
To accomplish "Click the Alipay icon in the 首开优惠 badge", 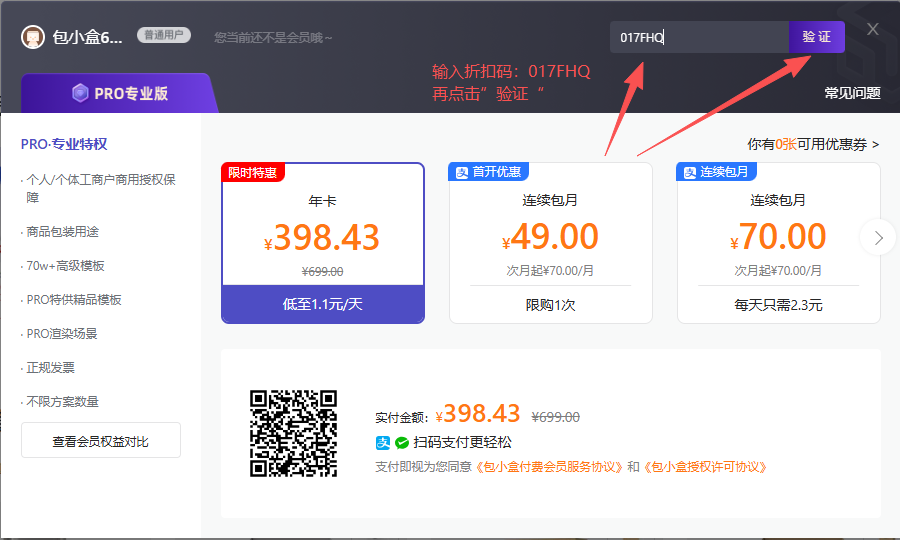I will click(462, 172).
